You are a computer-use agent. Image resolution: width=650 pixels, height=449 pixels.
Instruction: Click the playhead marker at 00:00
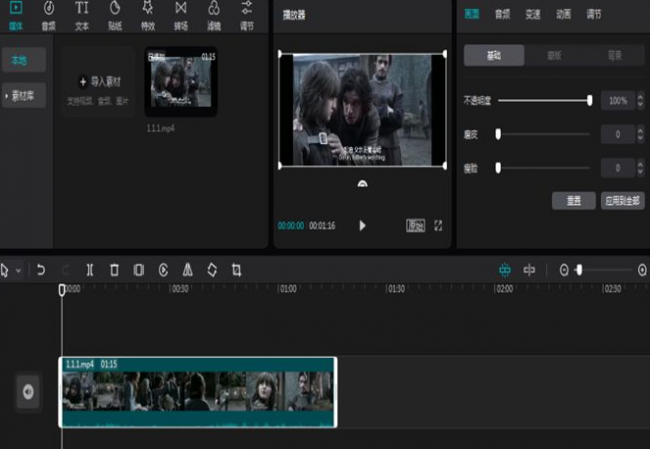point(62,290)
